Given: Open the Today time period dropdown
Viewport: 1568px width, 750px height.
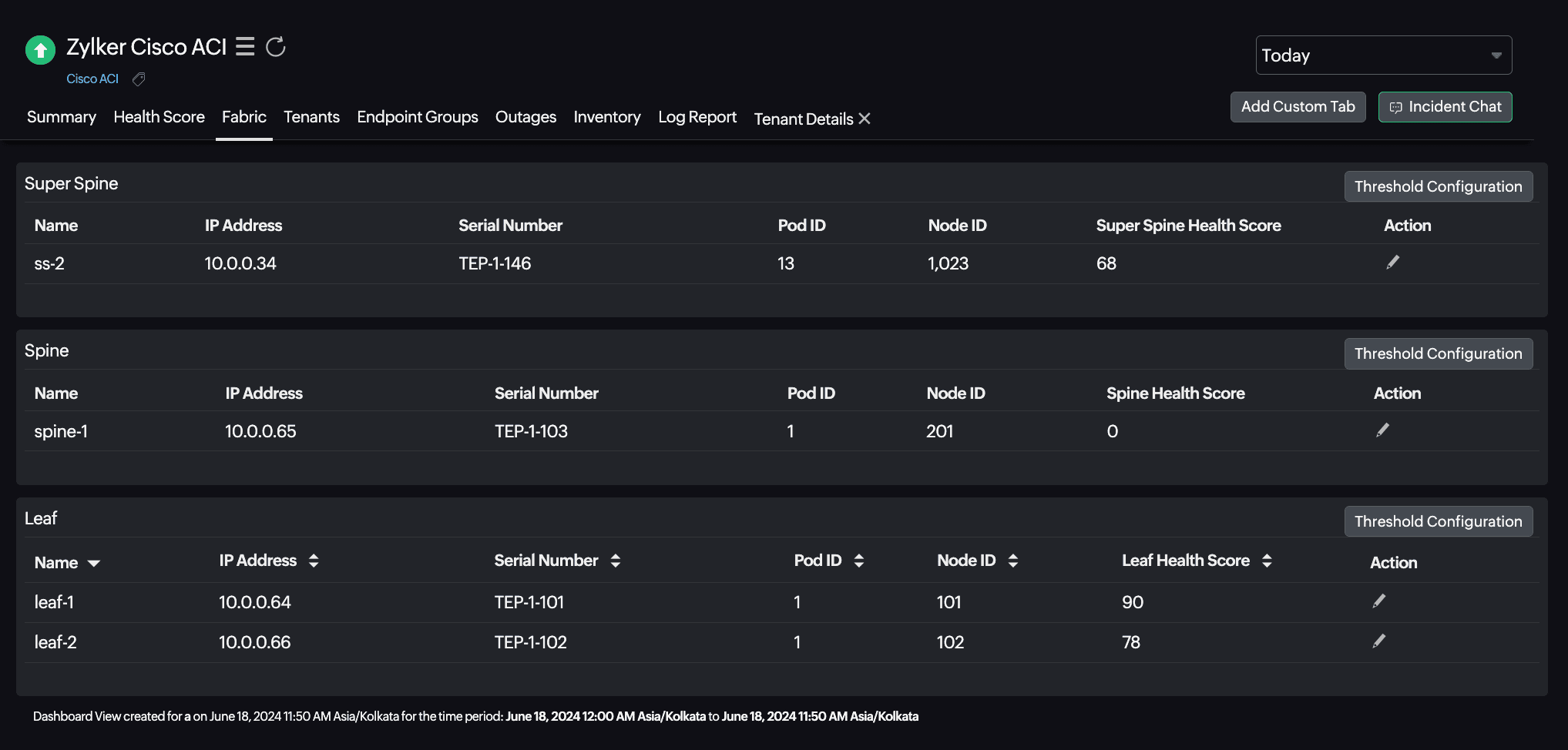Looking at the screenshot, I should (1383, 55).
